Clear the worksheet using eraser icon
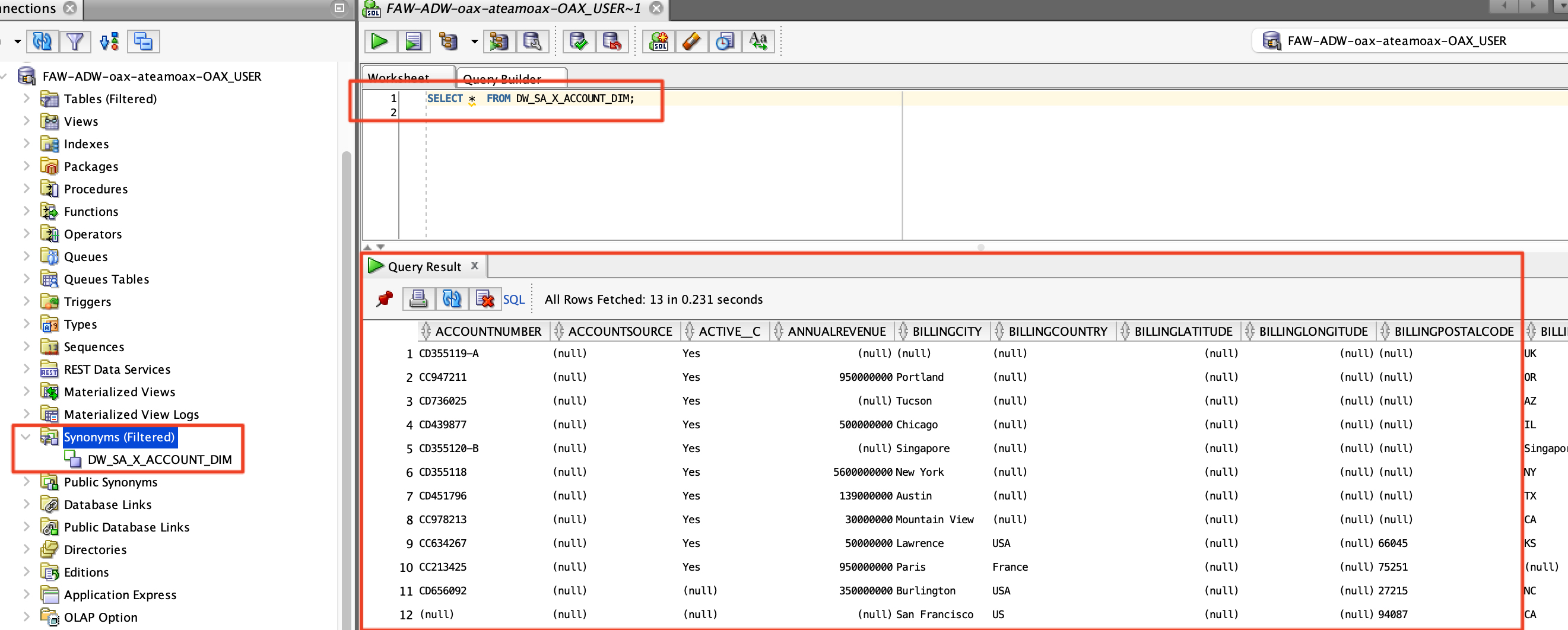The width and height of the screenshot is (1568, 630). (x=691, y=42)
